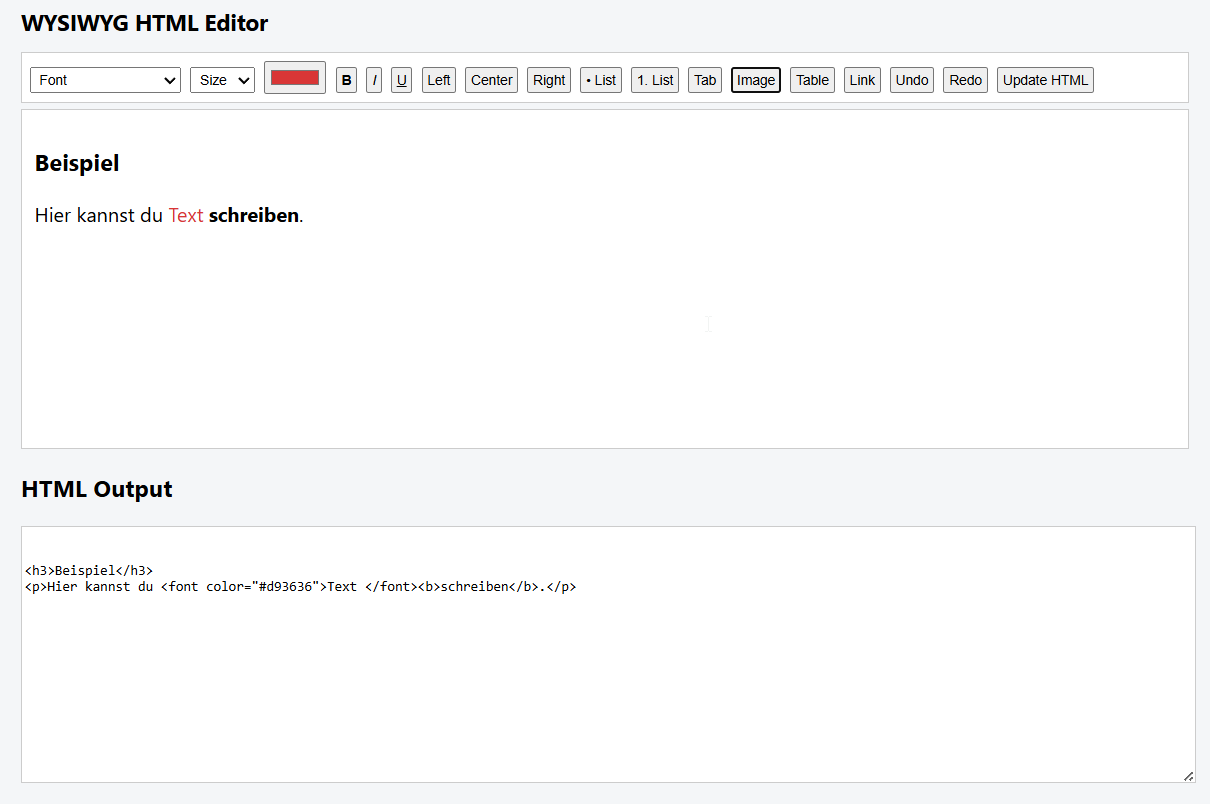Insert a bullet list
Image resolution: width=1210 pixels, height=804 pixels.
tap(601, 80)
